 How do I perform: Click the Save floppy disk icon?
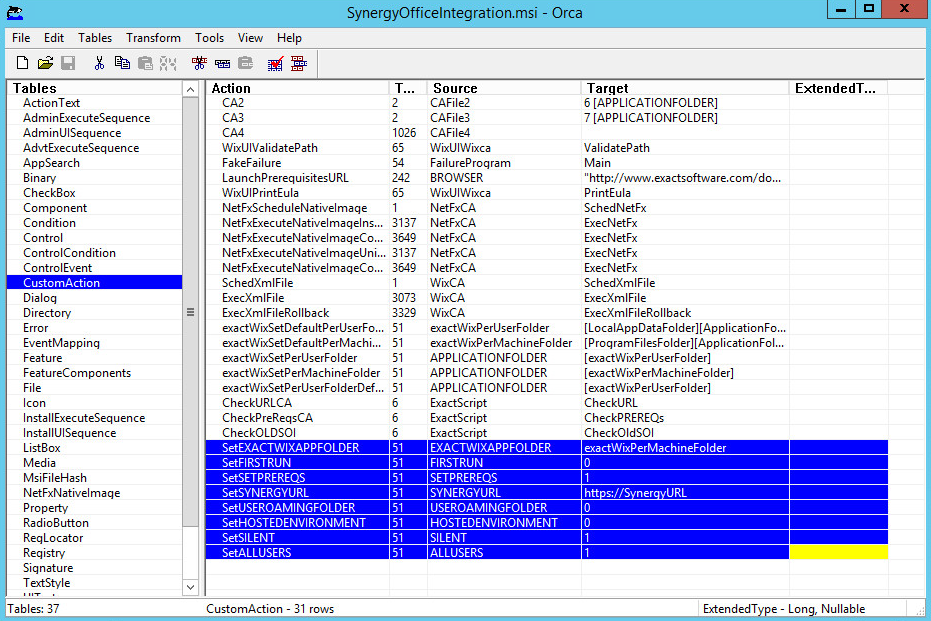pyautogui.click(x=68, y=63)
